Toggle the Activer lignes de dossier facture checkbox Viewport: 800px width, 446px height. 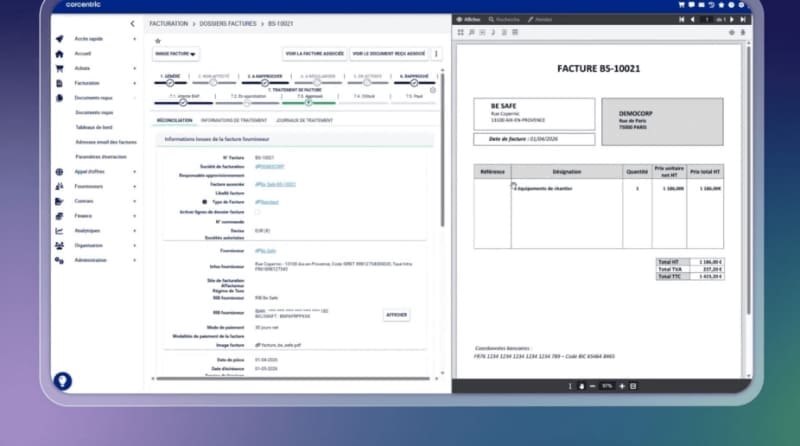click(257, 212)
